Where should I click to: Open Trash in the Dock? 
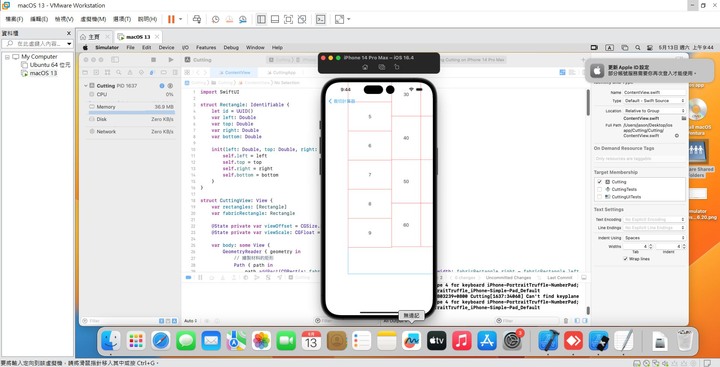[x=685, y=341]
